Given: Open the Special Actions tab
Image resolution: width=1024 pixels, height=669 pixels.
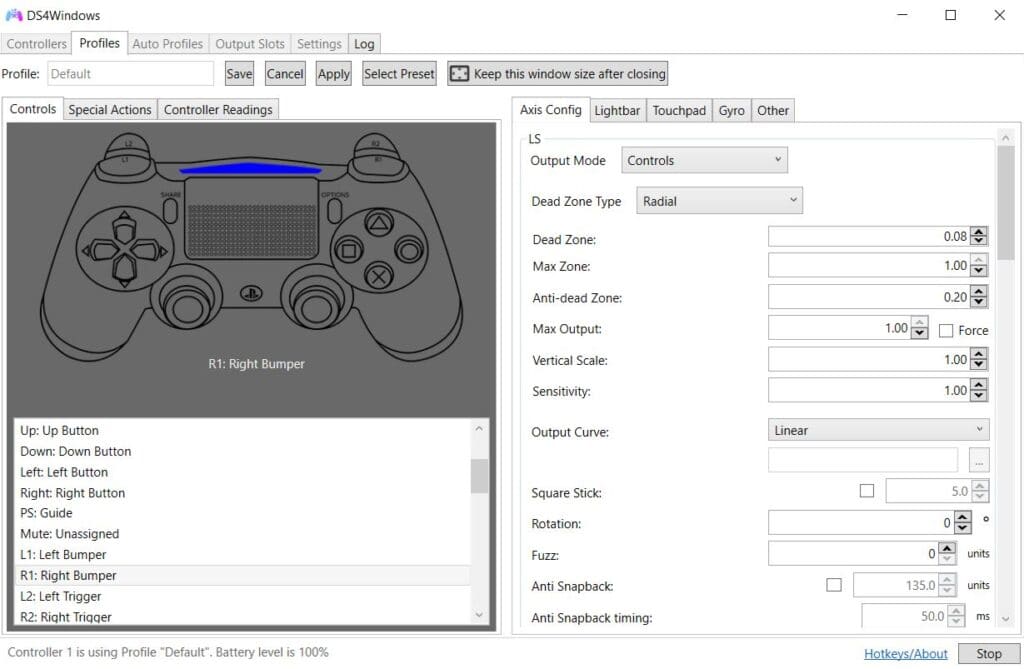Looking at the screenshot, I should pos(110,110).
